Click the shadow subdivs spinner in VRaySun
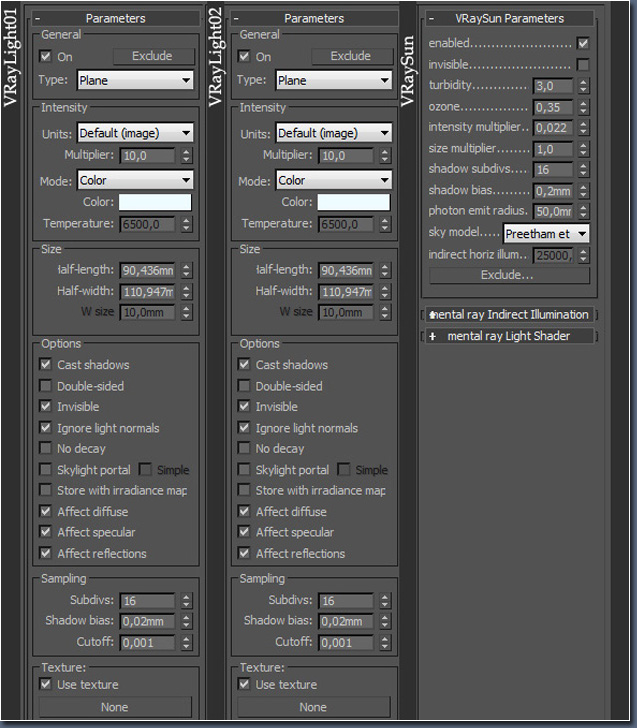 click(584, 170)
